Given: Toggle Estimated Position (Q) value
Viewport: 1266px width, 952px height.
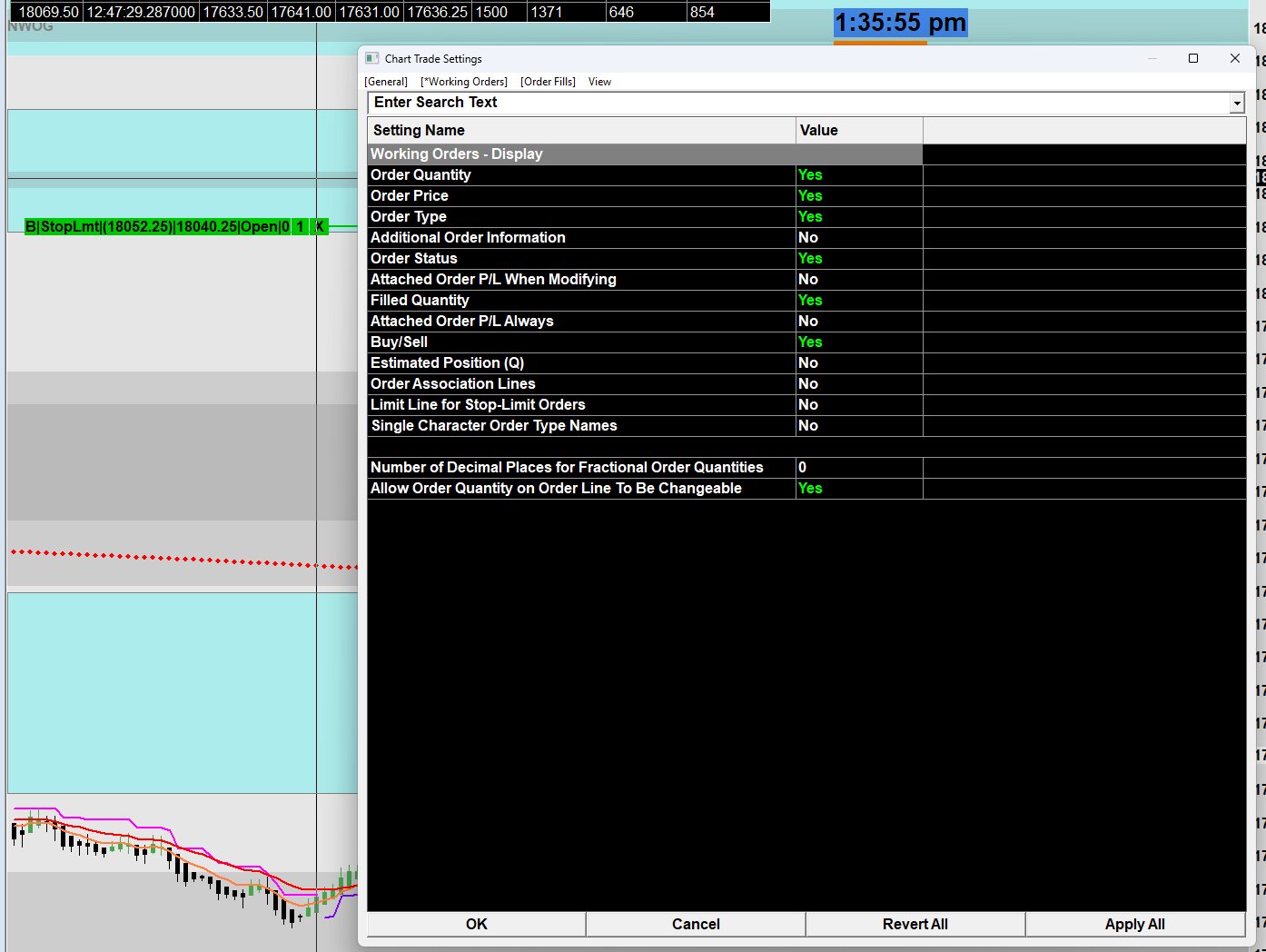Looking at the screenshot, I should 859,363.
